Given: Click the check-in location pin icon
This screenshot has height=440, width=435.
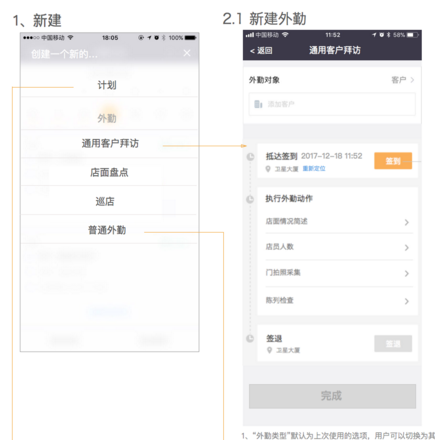Looking at the screenshot, I should (x=268, y=169).
